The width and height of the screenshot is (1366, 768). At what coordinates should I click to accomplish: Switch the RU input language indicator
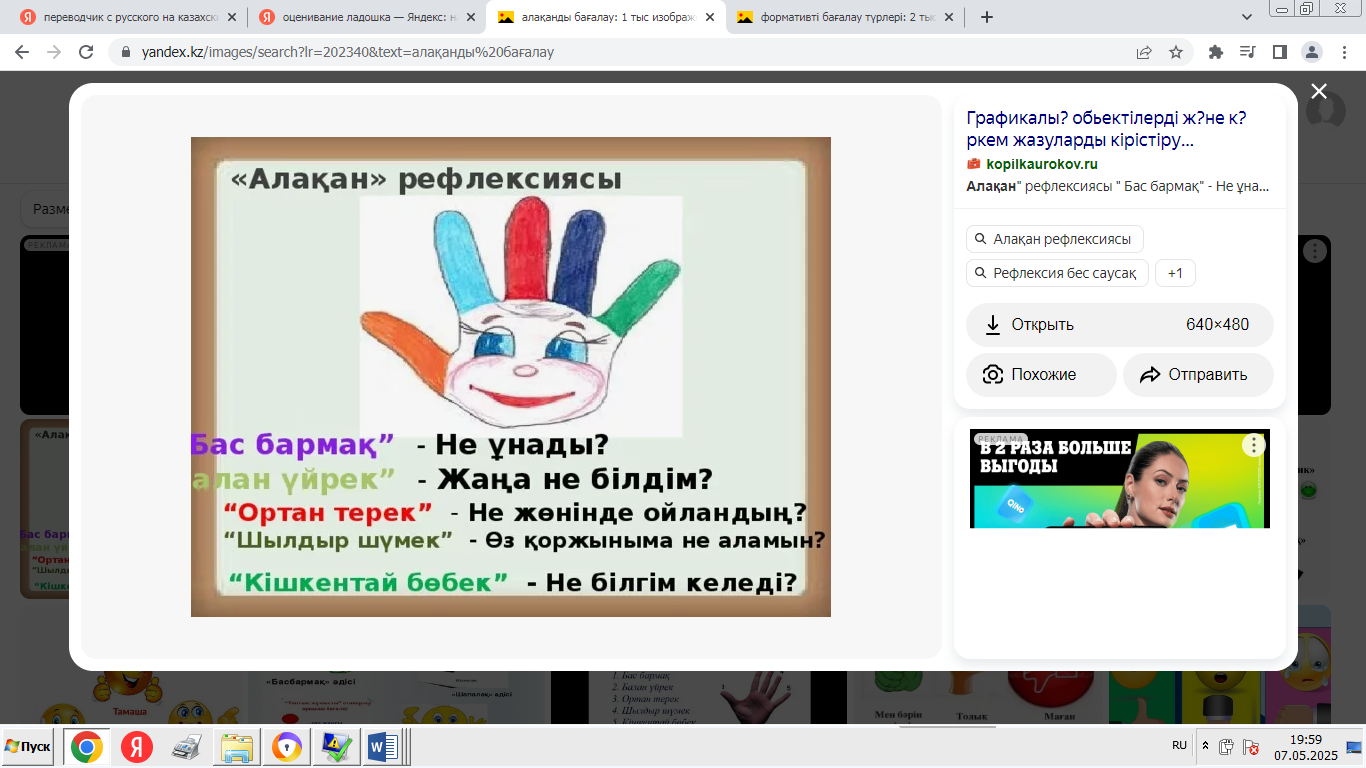(x=1180, y=746)
